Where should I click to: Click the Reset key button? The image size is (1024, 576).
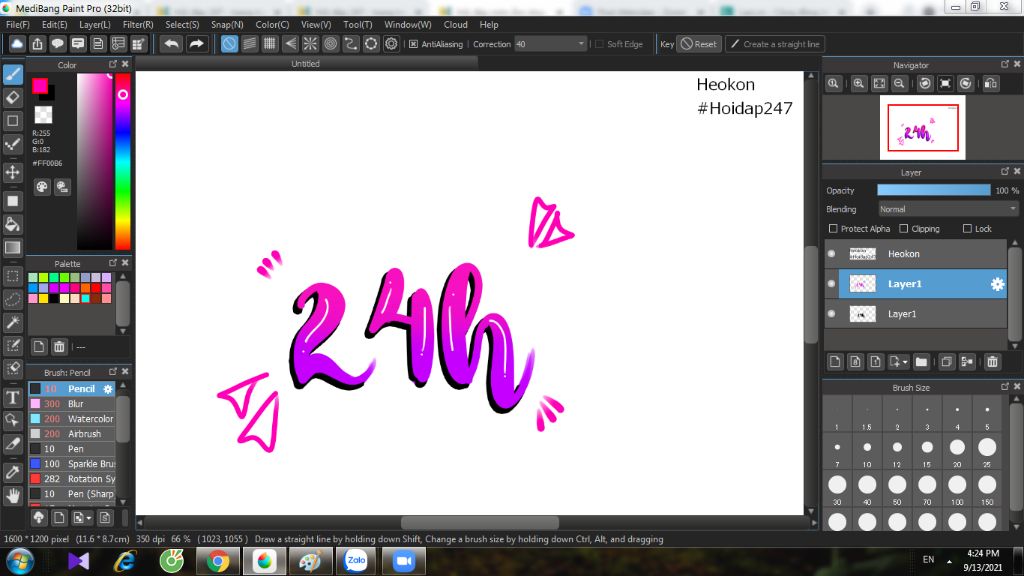tap(699, 44)
